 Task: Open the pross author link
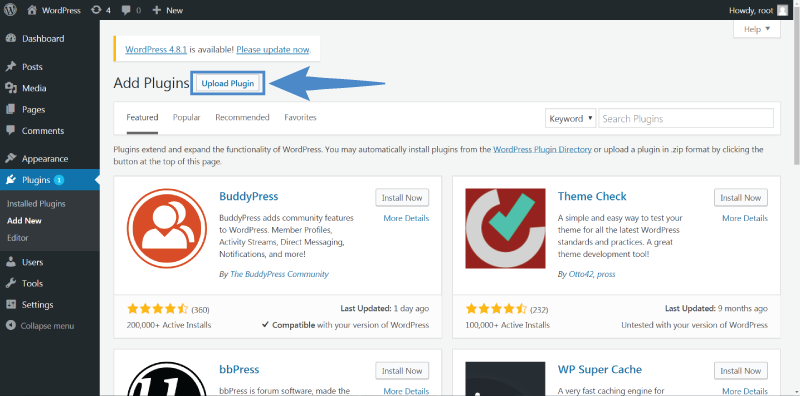(x=606, y=274)
